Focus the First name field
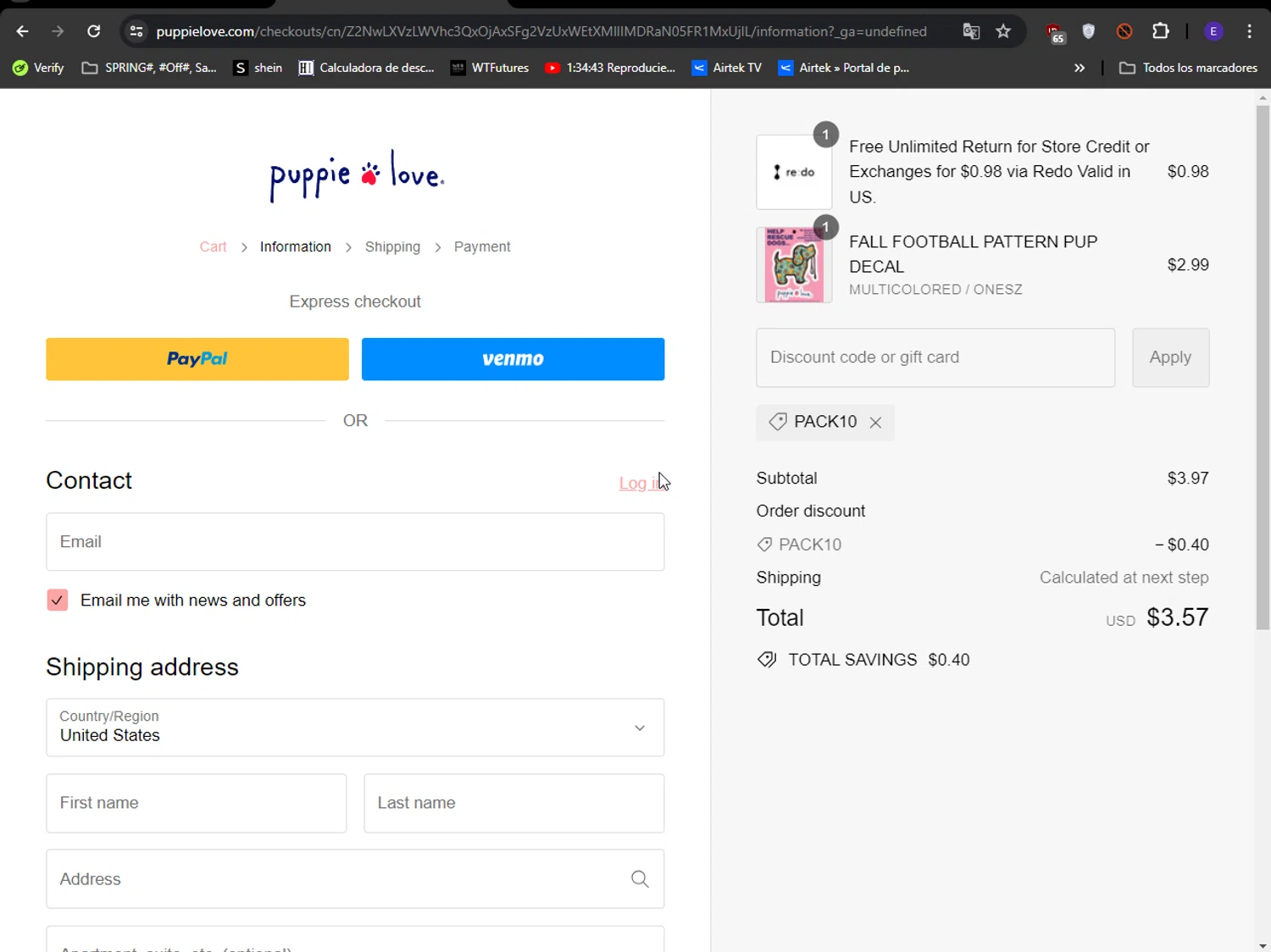This screenshot has height=952, width=1271. [x=197, y=803]
